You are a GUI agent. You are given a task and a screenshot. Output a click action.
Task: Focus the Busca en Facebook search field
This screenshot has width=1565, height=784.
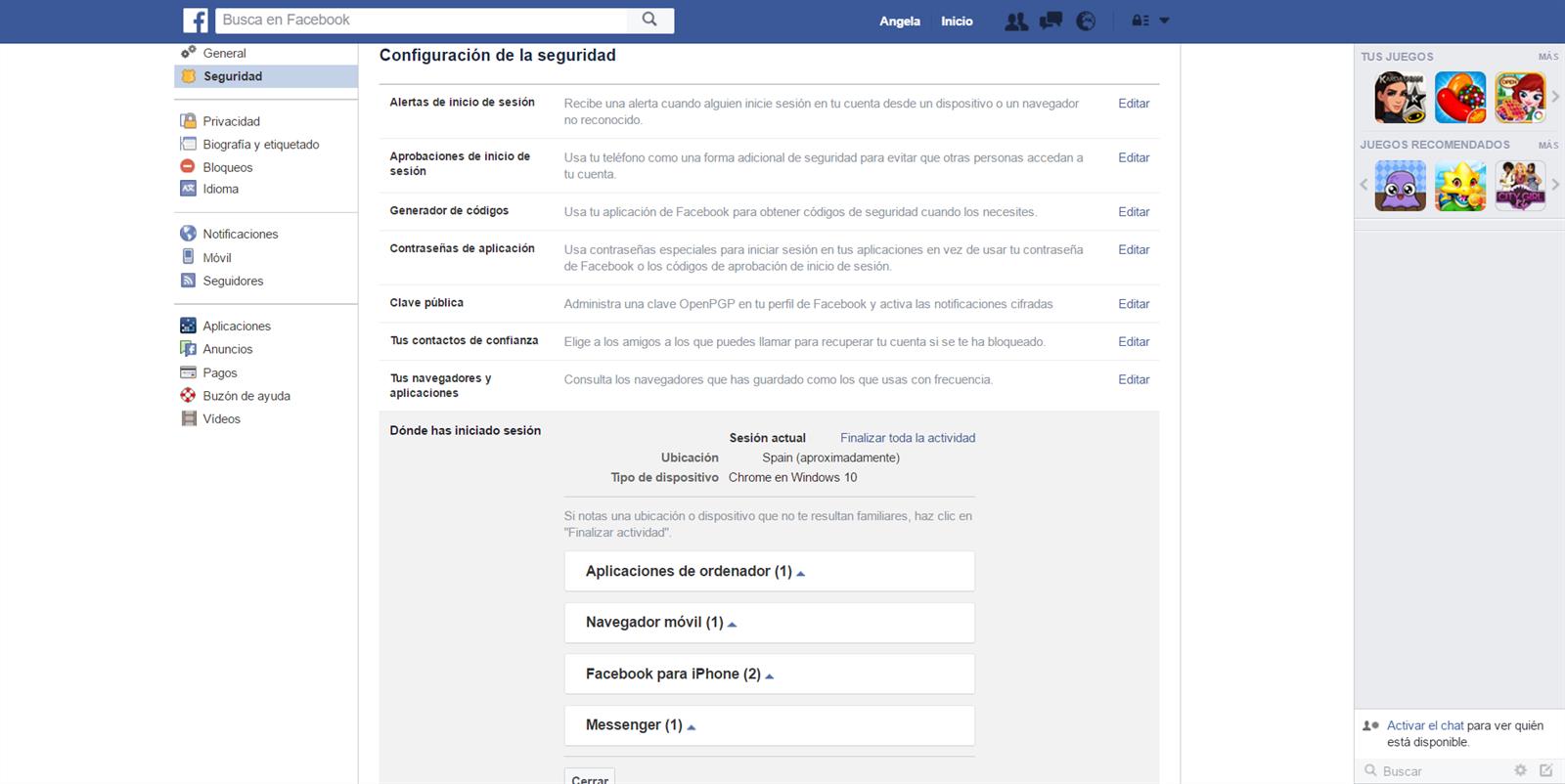coord(422,20)
